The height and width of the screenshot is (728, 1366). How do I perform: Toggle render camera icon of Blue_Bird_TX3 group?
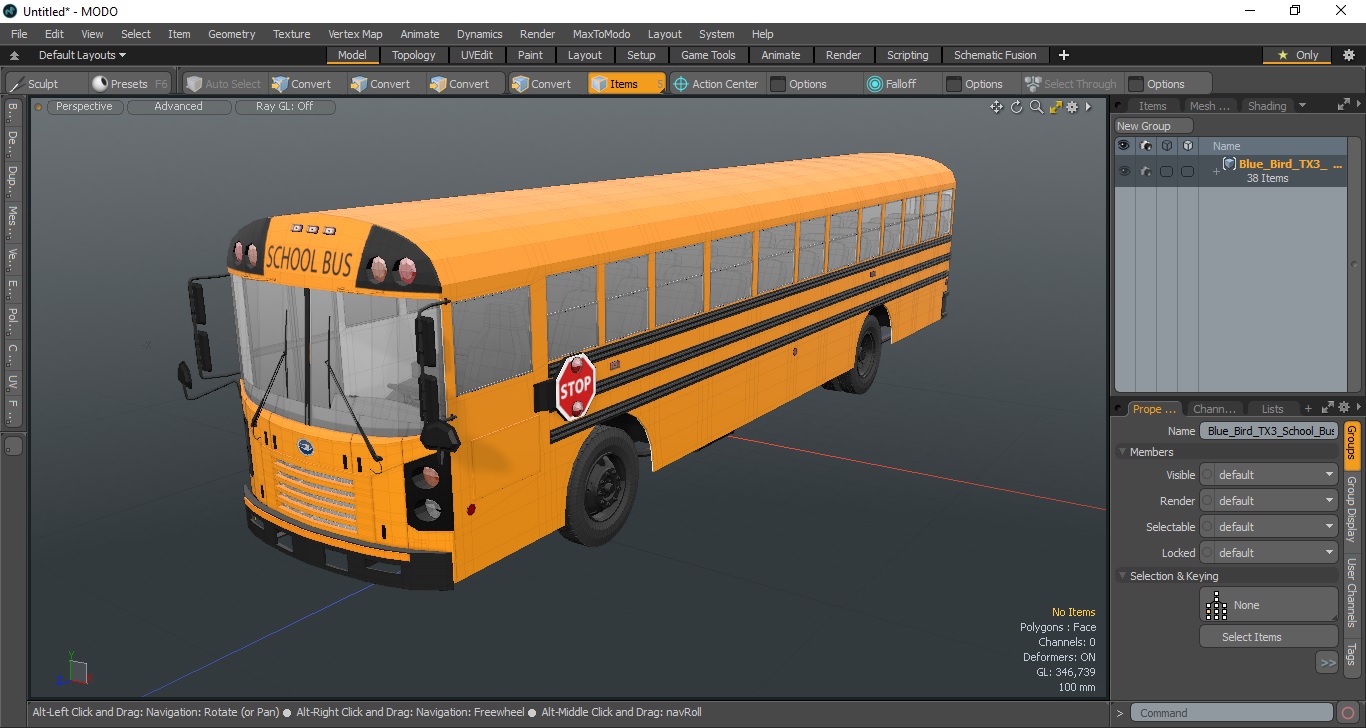[x=1145, y=171]
